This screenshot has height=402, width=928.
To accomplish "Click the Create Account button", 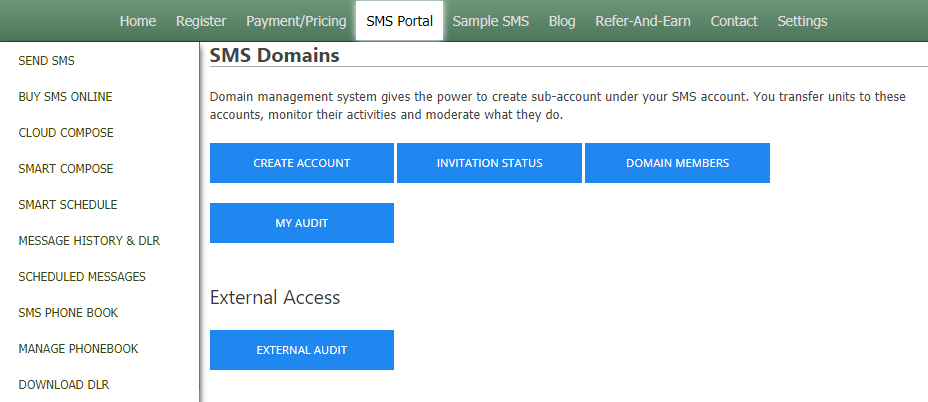I will click(302, 163).
